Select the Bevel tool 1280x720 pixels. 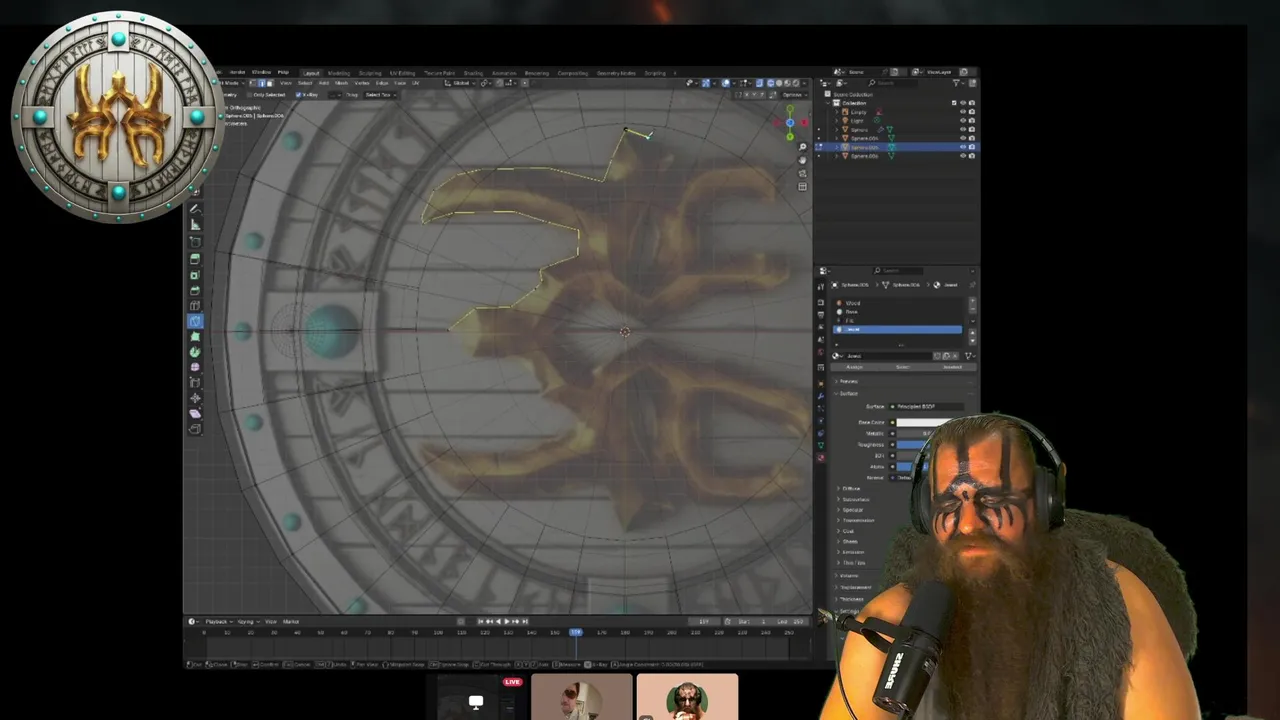click(x=195, y=290)
